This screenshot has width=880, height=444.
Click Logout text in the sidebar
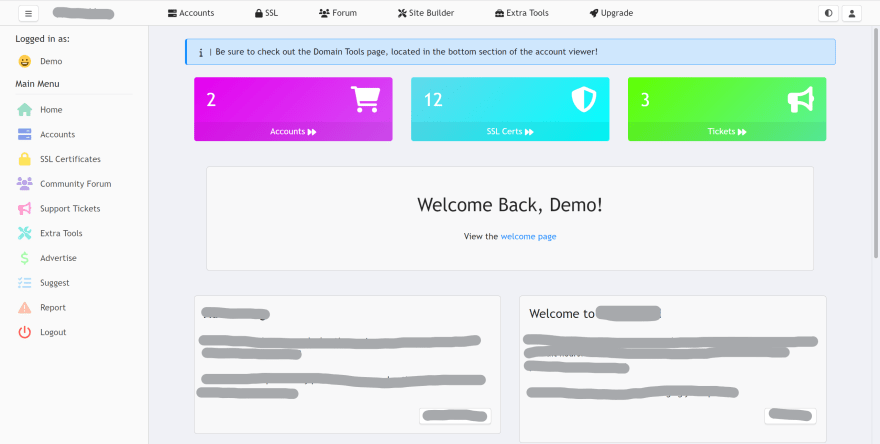pos(53,332)
